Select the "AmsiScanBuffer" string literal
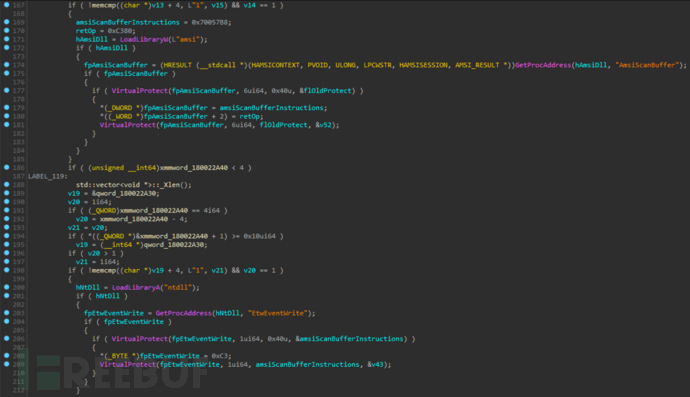This screenshot has height=397, width=690. tap(647, 65)
